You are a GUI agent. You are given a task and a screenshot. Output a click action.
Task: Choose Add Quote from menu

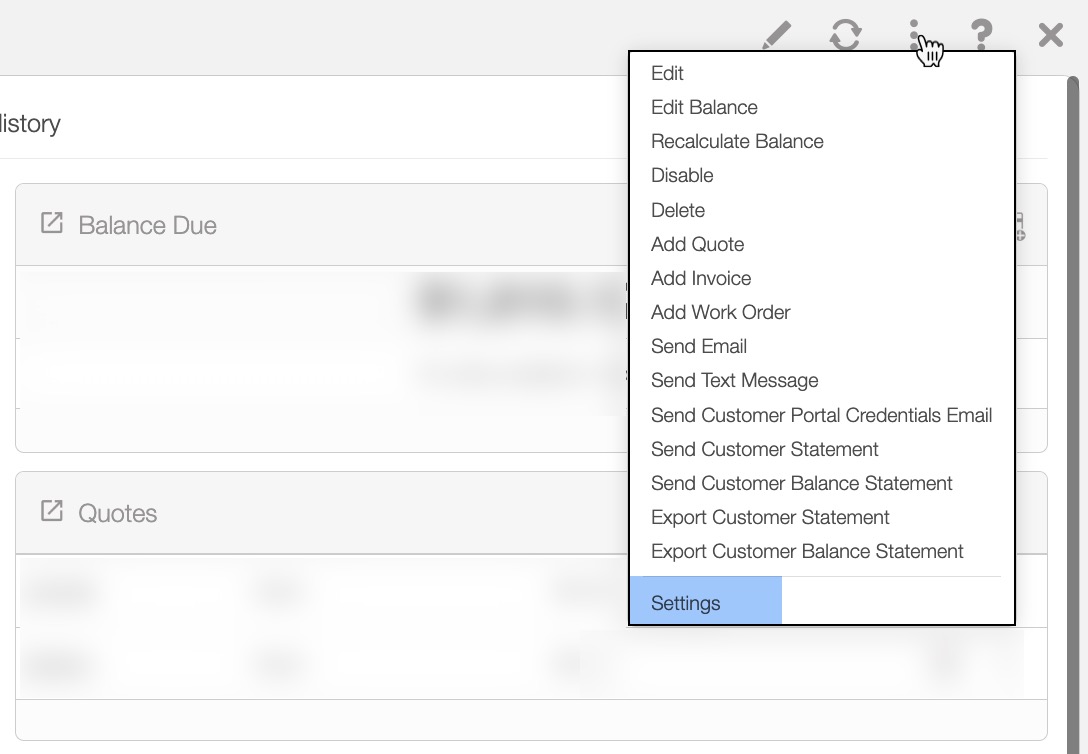[697, 244]
